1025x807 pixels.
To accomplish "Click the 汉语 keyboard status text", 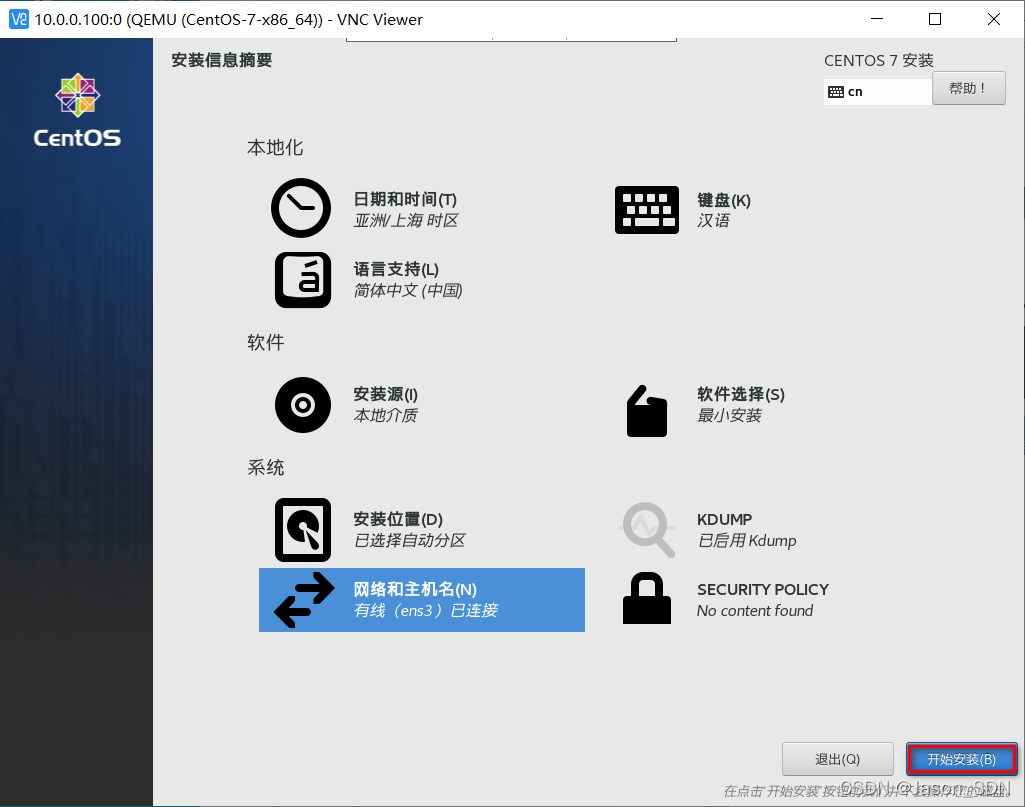I will point(713,220).
